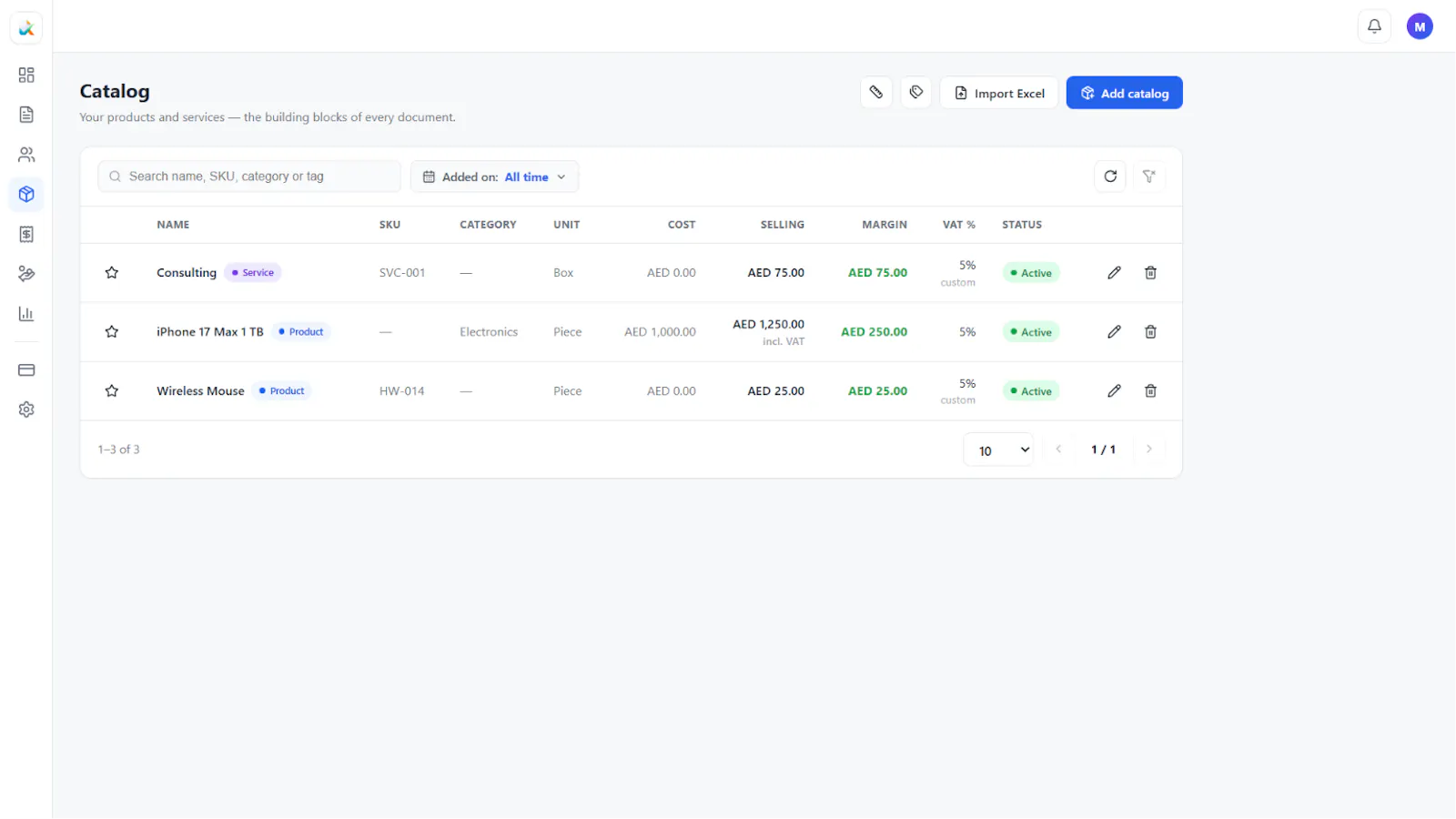The height and width of the screenshot is (819, 1456).
Task: Open the settings gear icon in sidebar
Action: [x=26, y=409]
